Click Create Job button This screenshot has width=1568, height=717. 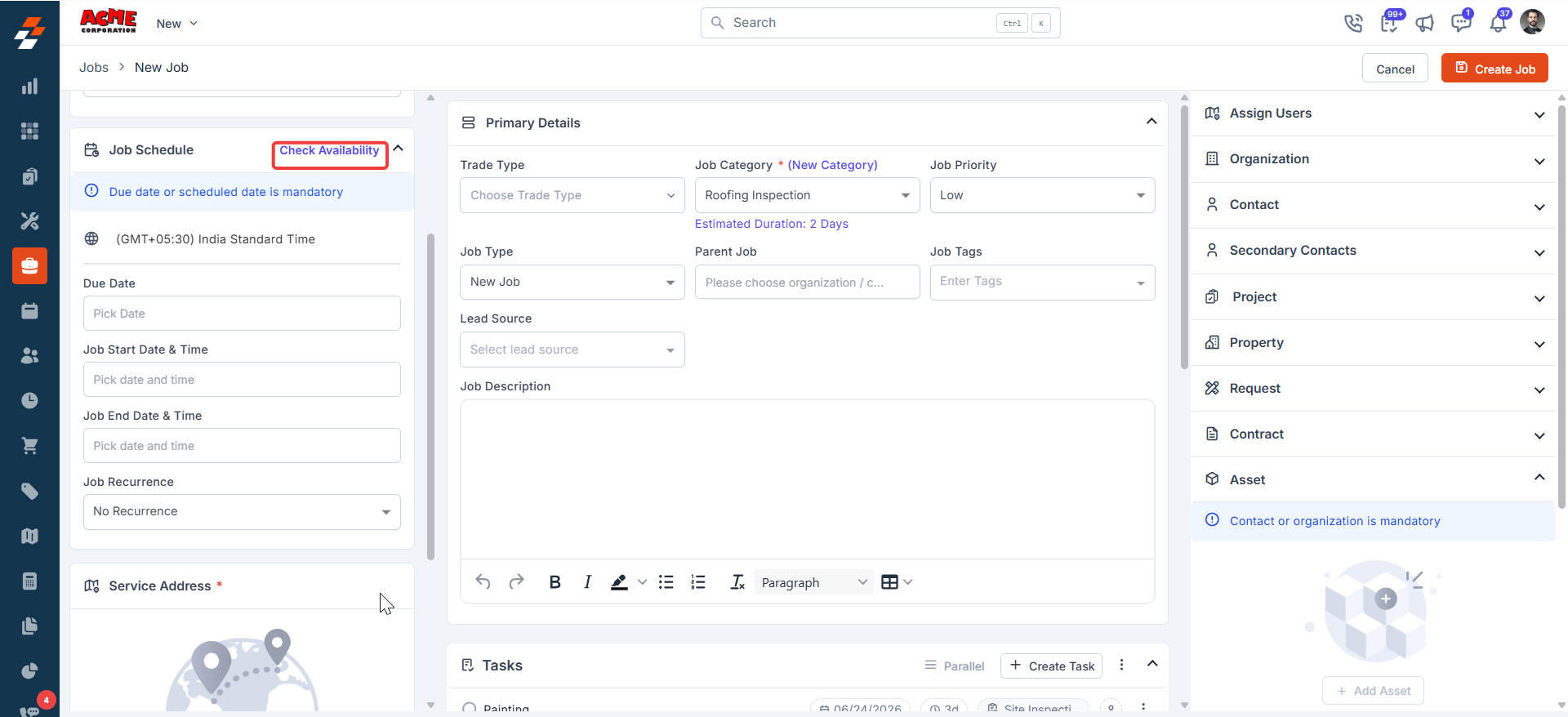(x=1494, y=69)
